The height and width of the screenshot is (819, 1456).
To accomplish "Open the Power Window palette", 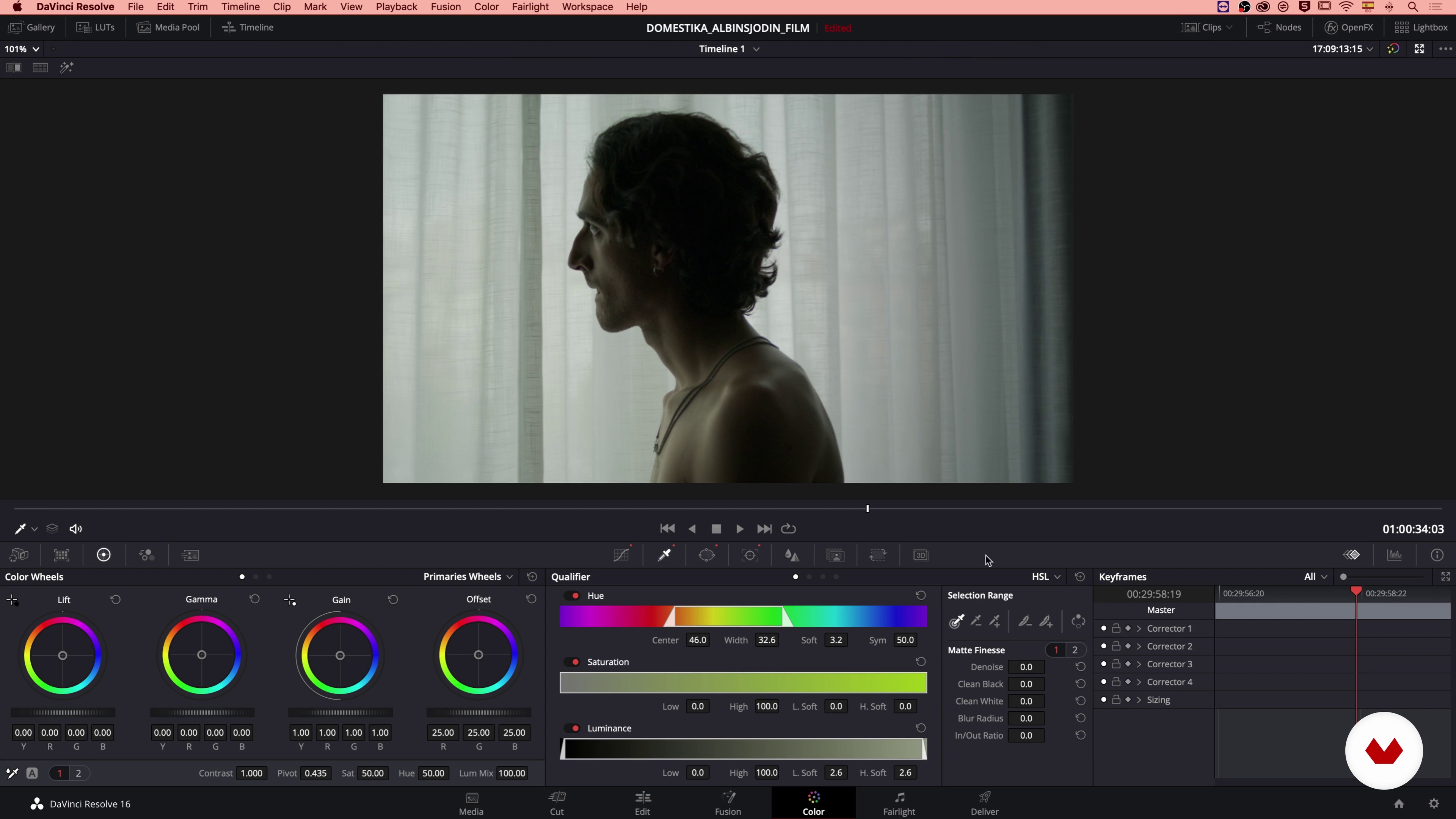I will 706,555.
